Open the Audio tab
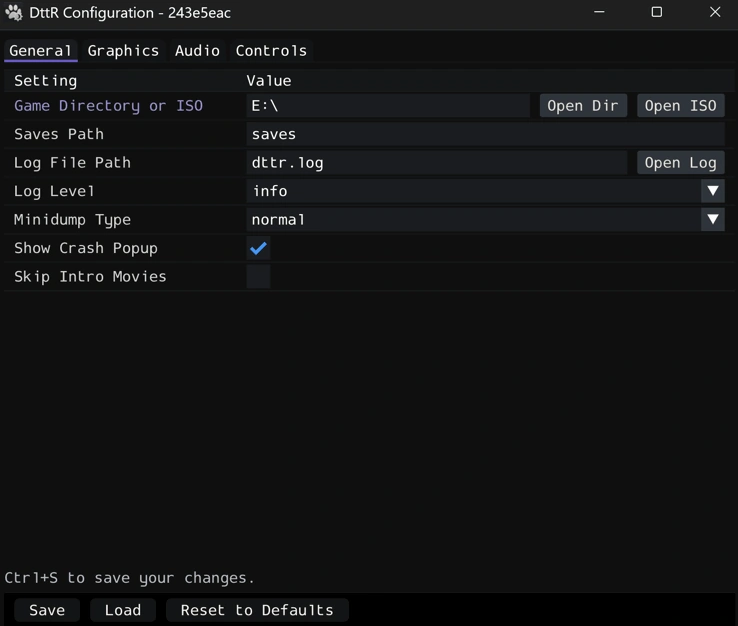Image resolution: width=738 pixels, height=626 pixels. click(197, 51)
